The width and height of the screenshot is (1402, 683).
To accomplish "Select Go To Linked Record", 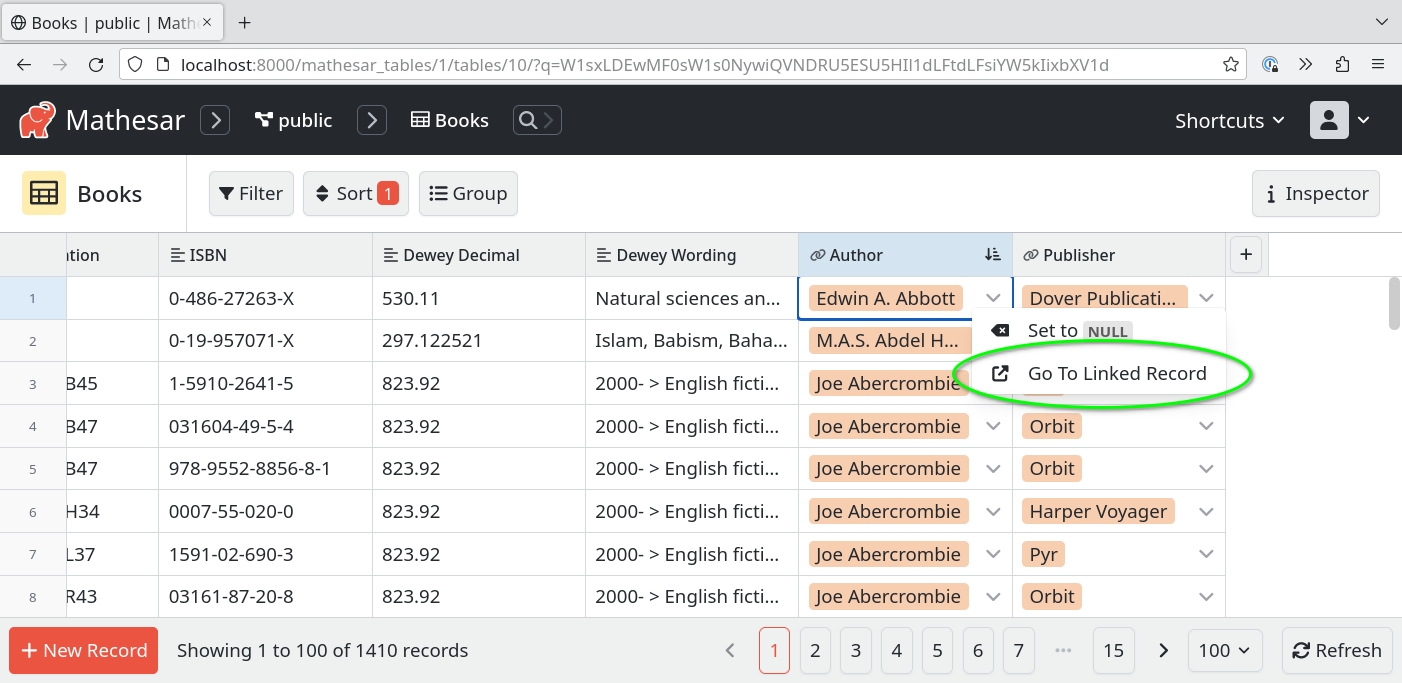I will [1116, 373].
